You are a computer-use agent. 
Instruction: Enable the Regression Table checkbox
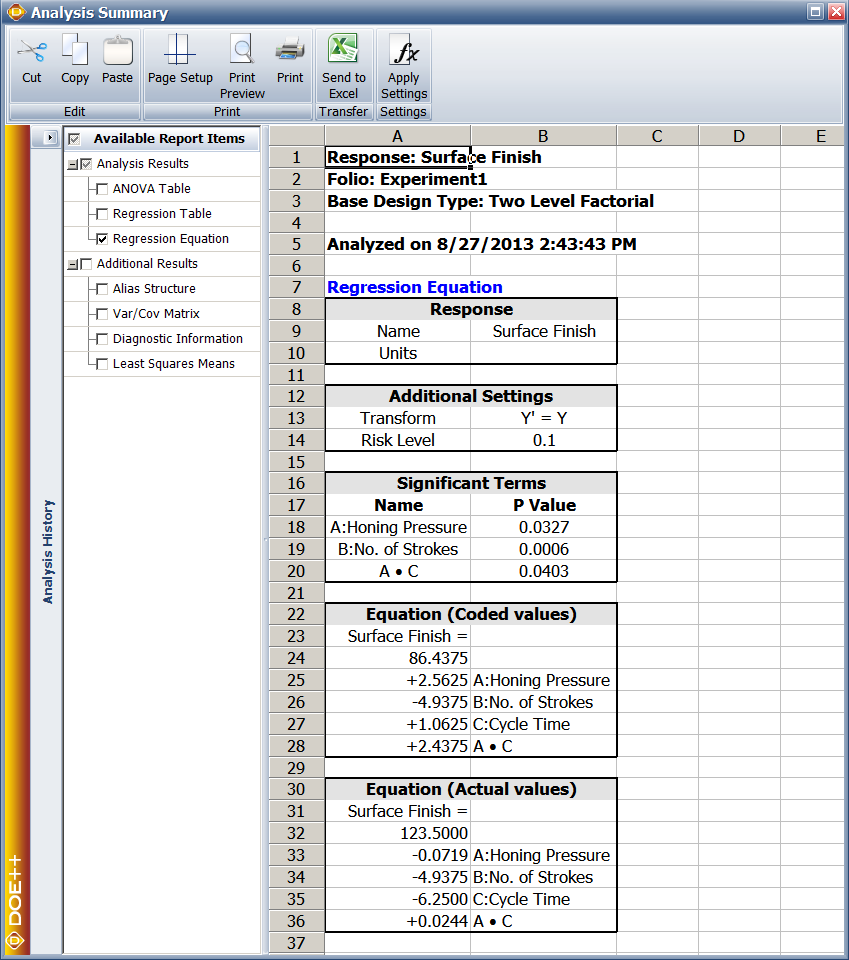point(102,214)
